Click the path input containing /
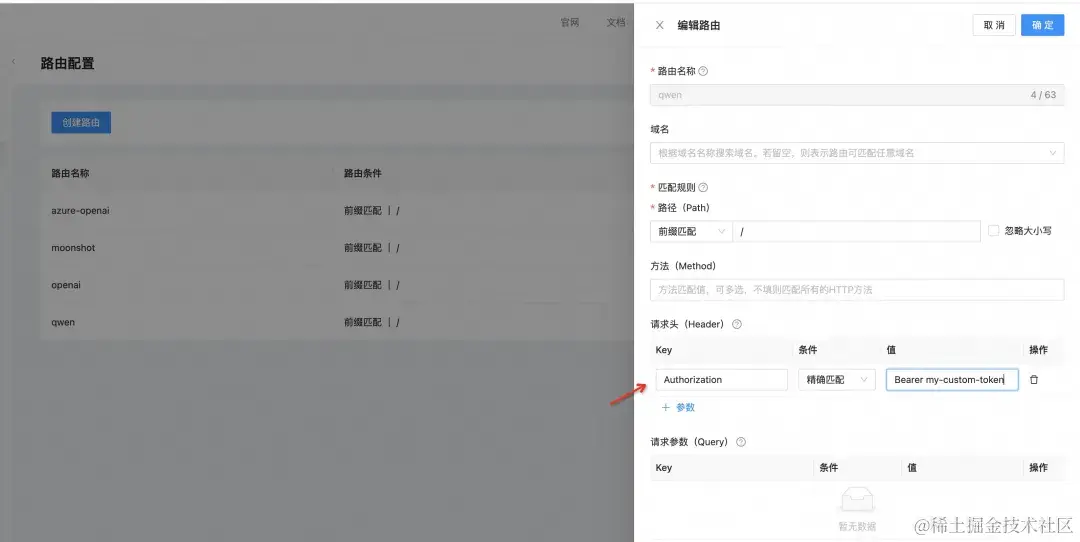 pos(856,231)
